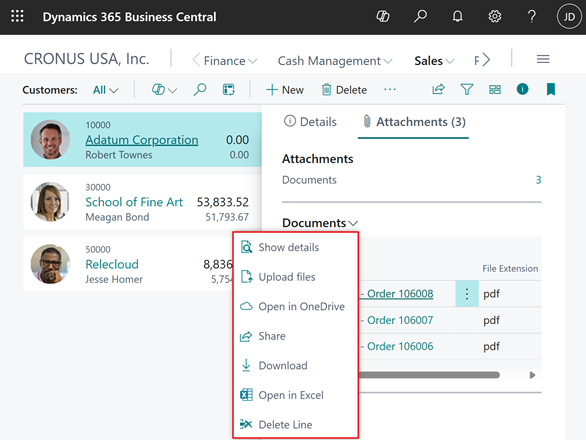Screen dimensions: 586x440
Task: Open Relecloud customer card
Action: pos(112,264)
